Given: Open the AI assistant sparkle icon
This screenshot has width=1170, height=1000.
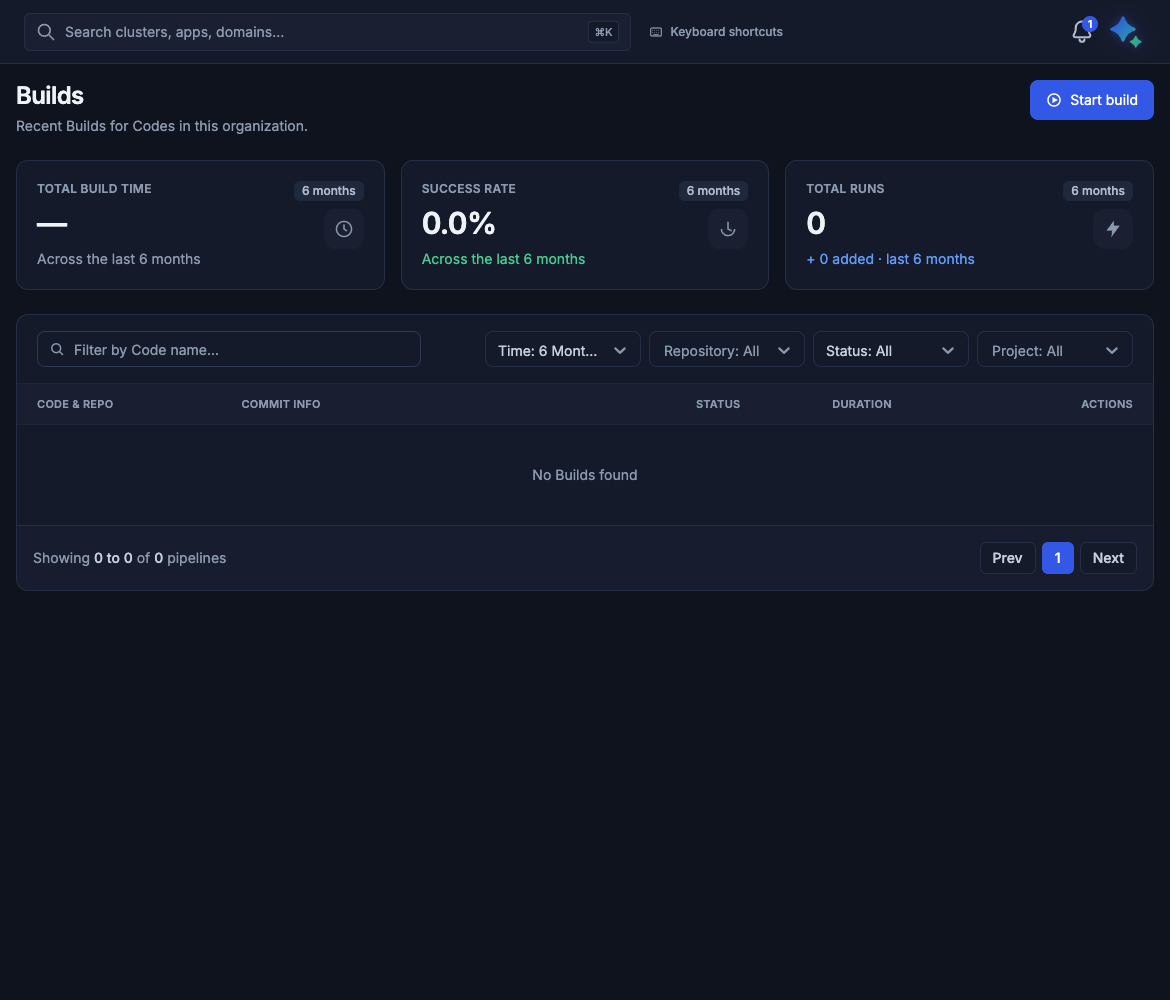Looking at the screenshot, I should [x=1125, y=32].
